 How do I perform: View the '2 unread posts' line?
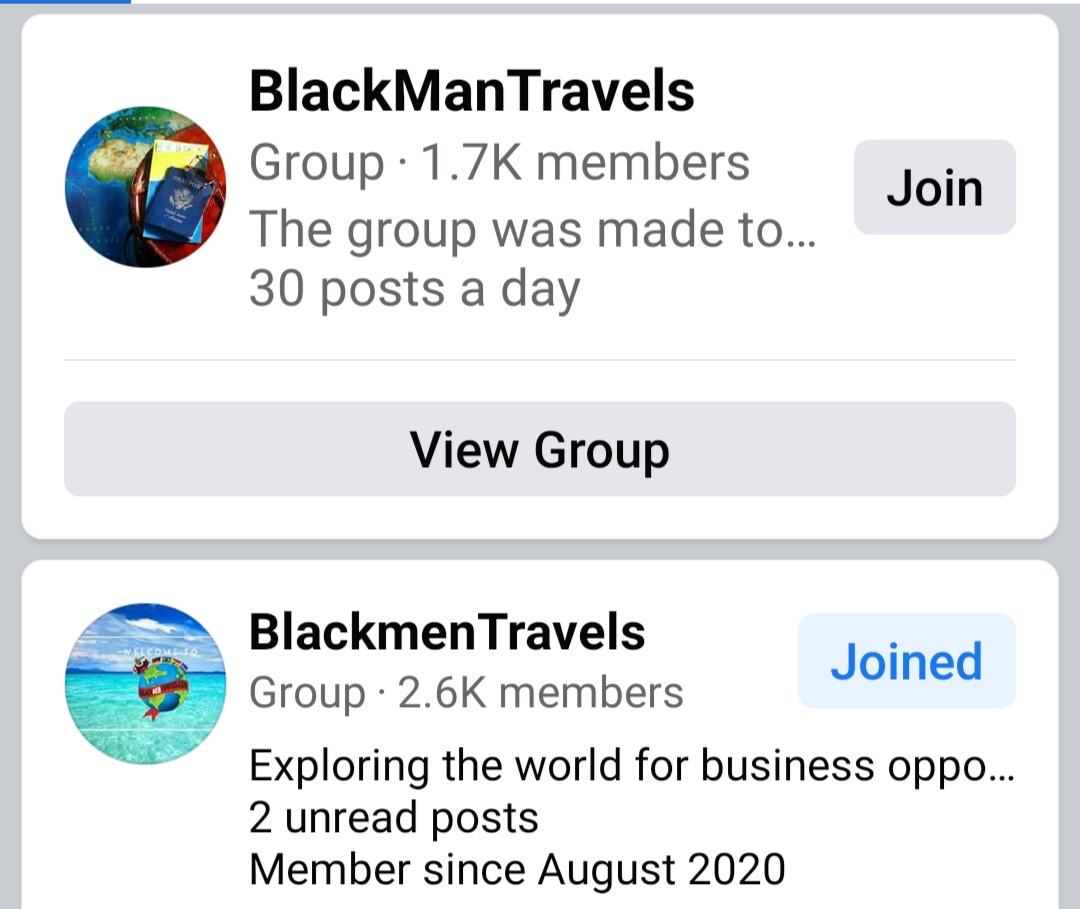(x=394, y=818)
